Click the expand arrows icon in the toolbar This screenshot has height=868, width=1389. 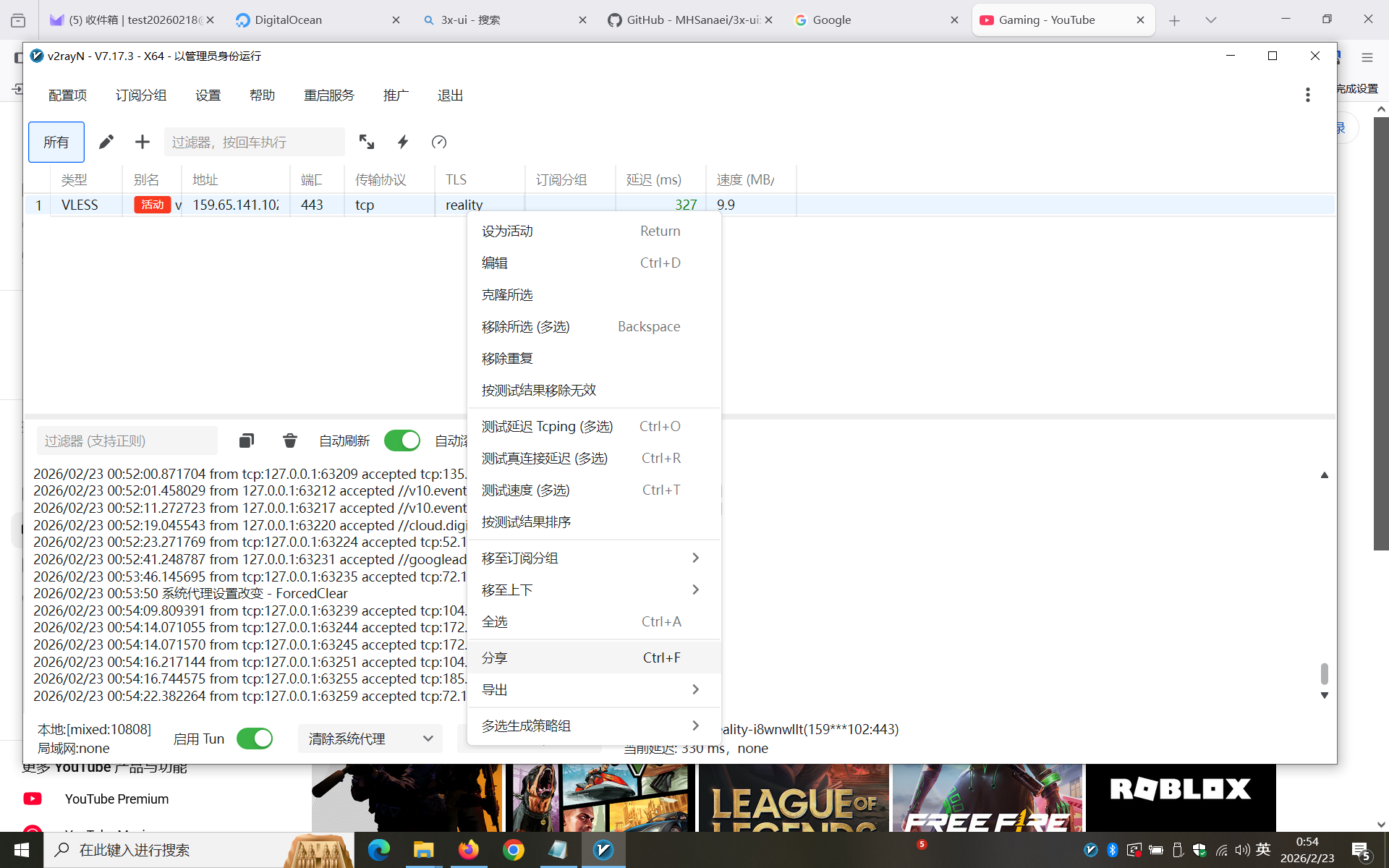point(367,142)
